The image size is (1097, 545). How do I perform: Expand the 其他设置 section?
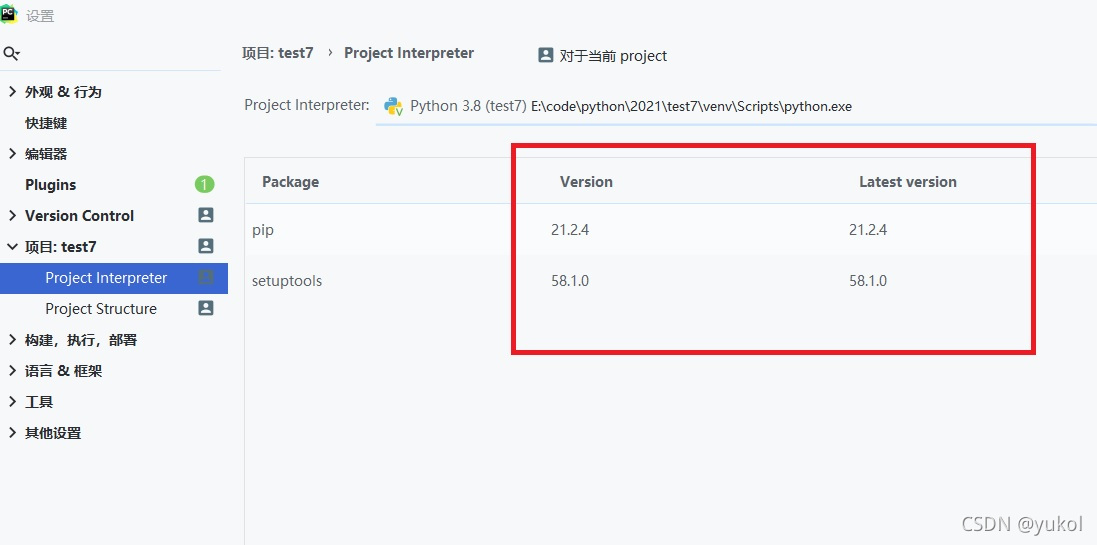[x=12, y=433]
